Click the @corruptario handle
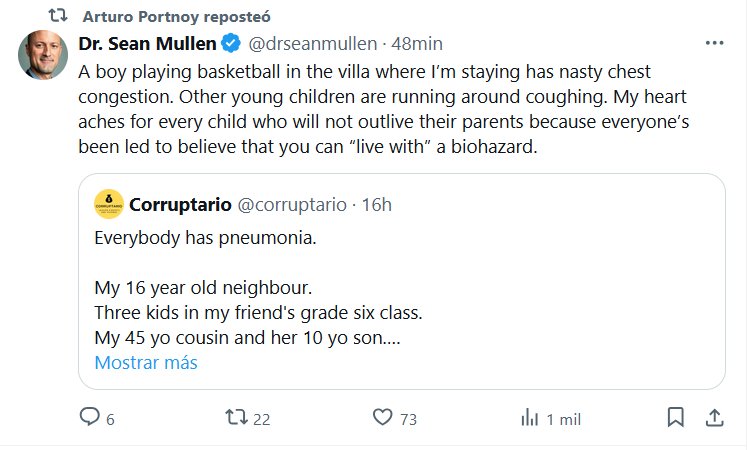748x450 pixels. pyautogui.click(x=290, y=205)
